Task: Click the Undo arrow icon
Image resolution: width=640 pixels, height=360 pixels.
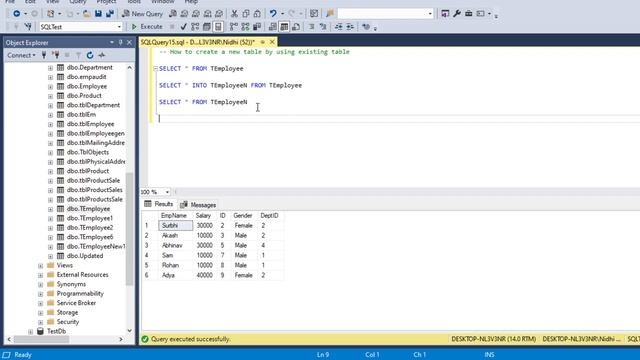Action: (273, 14)
